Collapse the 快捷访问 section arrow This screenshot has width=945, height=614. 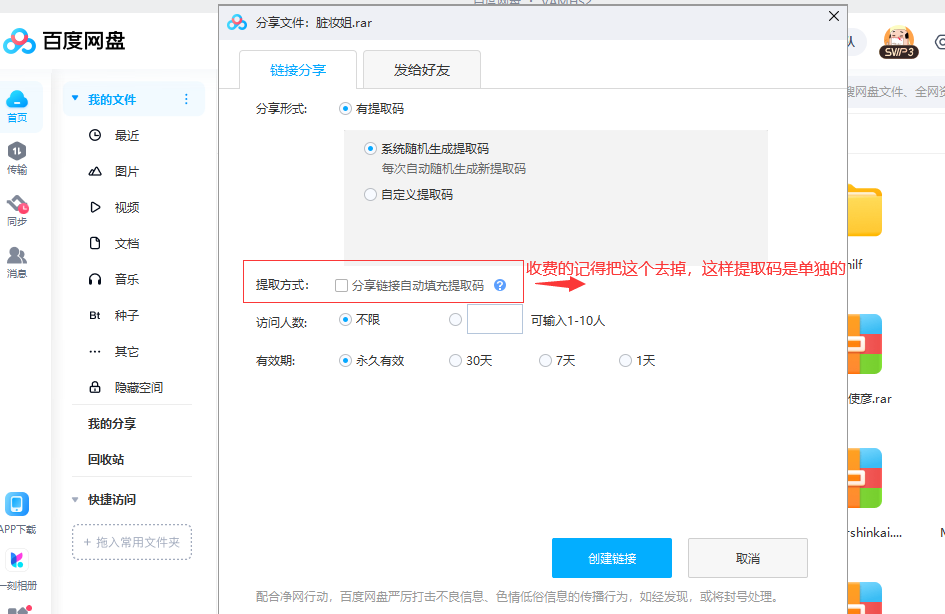[x=74, y=499]
